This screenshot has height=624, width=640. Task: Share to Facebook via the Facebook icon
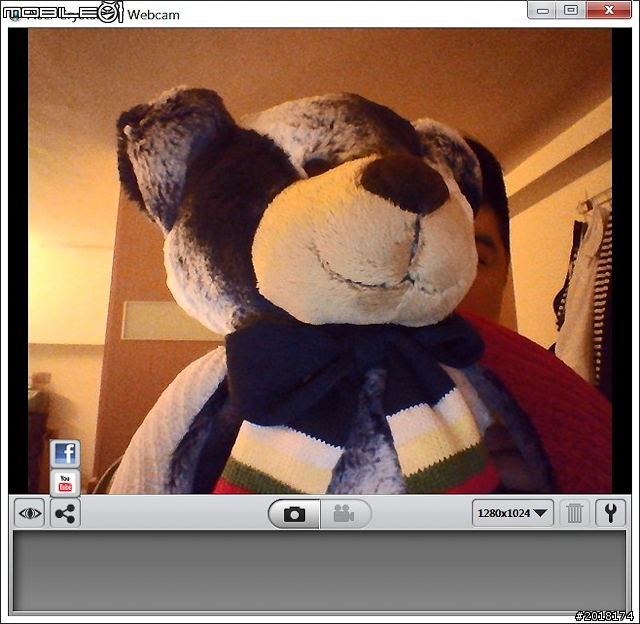tap(65, 453)
